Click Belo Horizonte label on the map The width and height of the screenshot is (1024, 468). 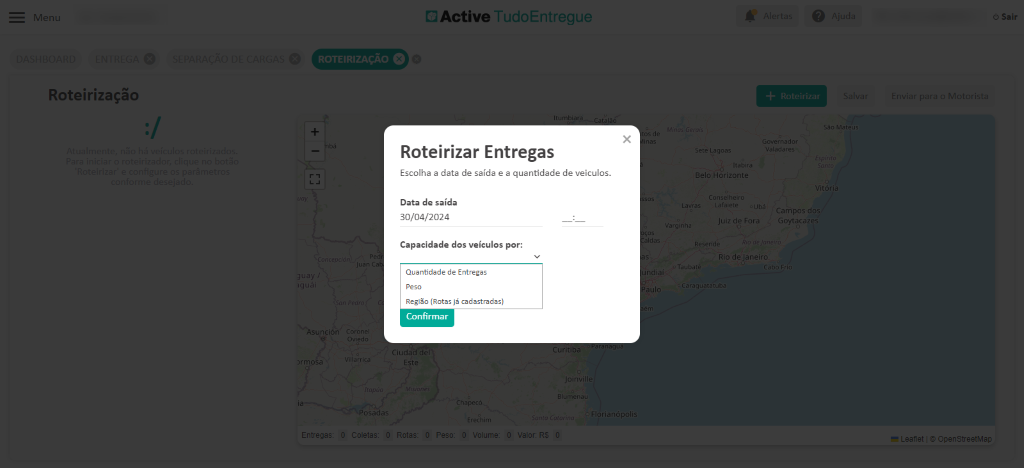[722, 176]
